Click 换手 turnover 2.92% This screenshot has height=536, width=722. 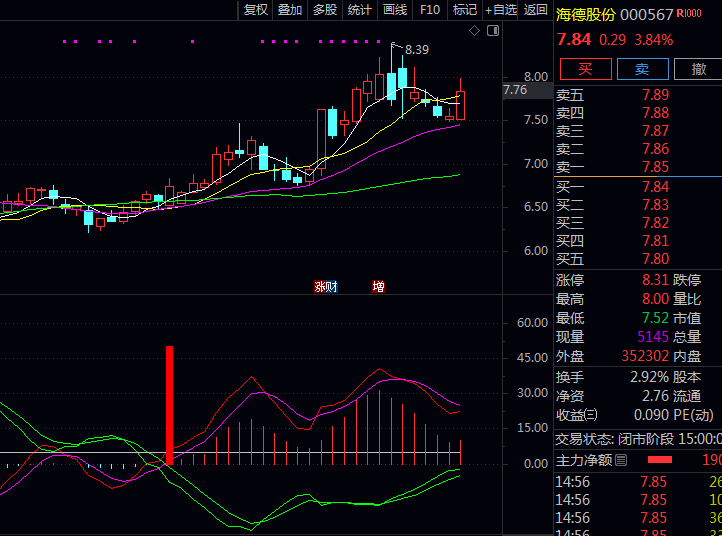click(649, 377)
